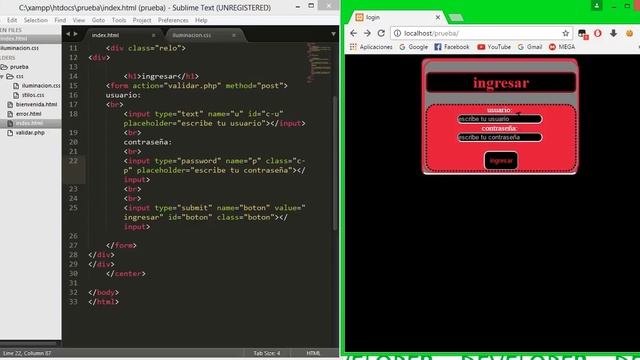Image resolution: width=640 pixels, height=360 pixels.
Task: Click the Chrome profile icon
Action: (597, 6)
